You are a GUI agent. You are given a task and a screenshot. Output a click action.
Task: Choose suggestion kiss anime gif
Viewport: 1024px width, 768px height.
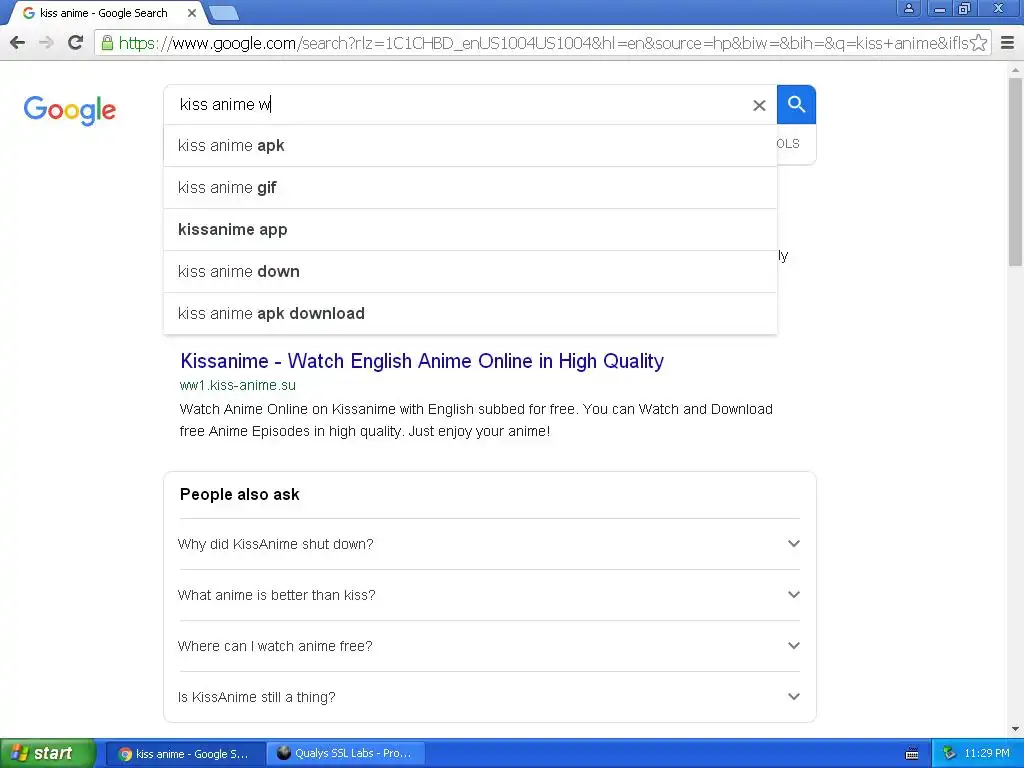(x=470, y=187)
